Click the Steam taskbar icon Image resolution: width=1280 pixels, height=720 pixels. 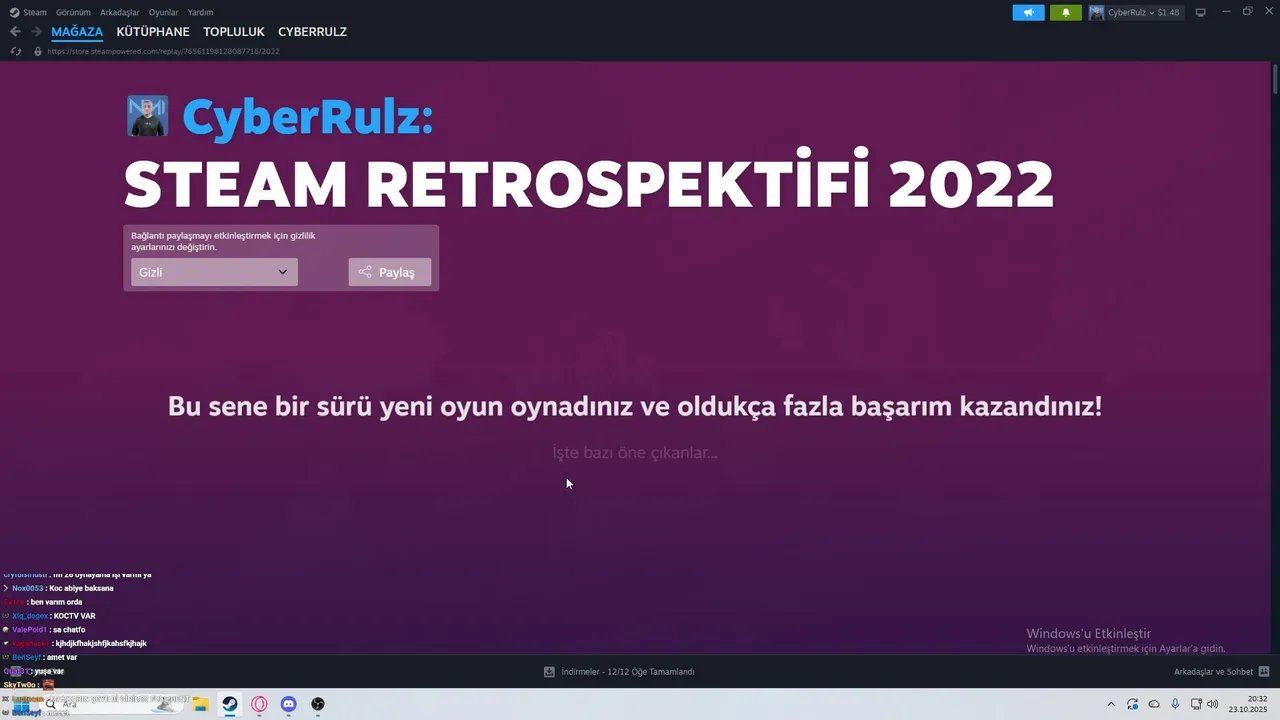coord(230,704)
